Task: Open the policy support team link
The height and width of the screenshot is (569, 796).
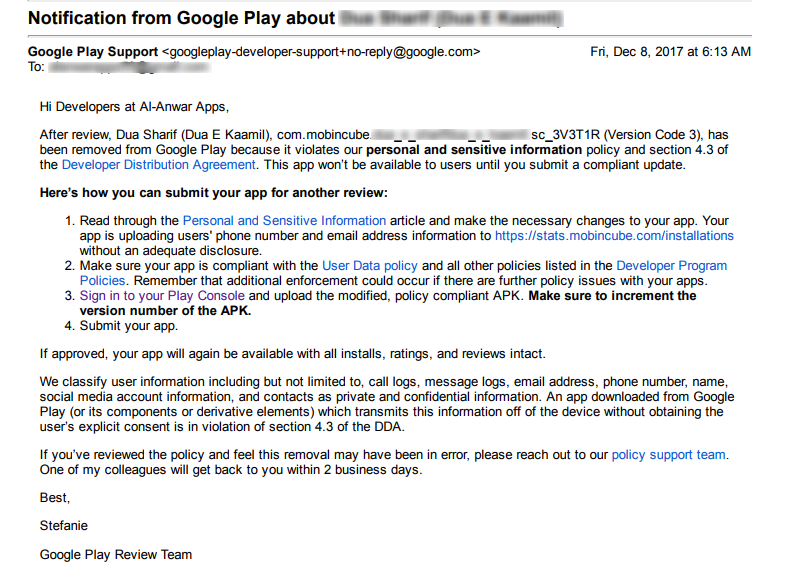Action: [669, 455]
